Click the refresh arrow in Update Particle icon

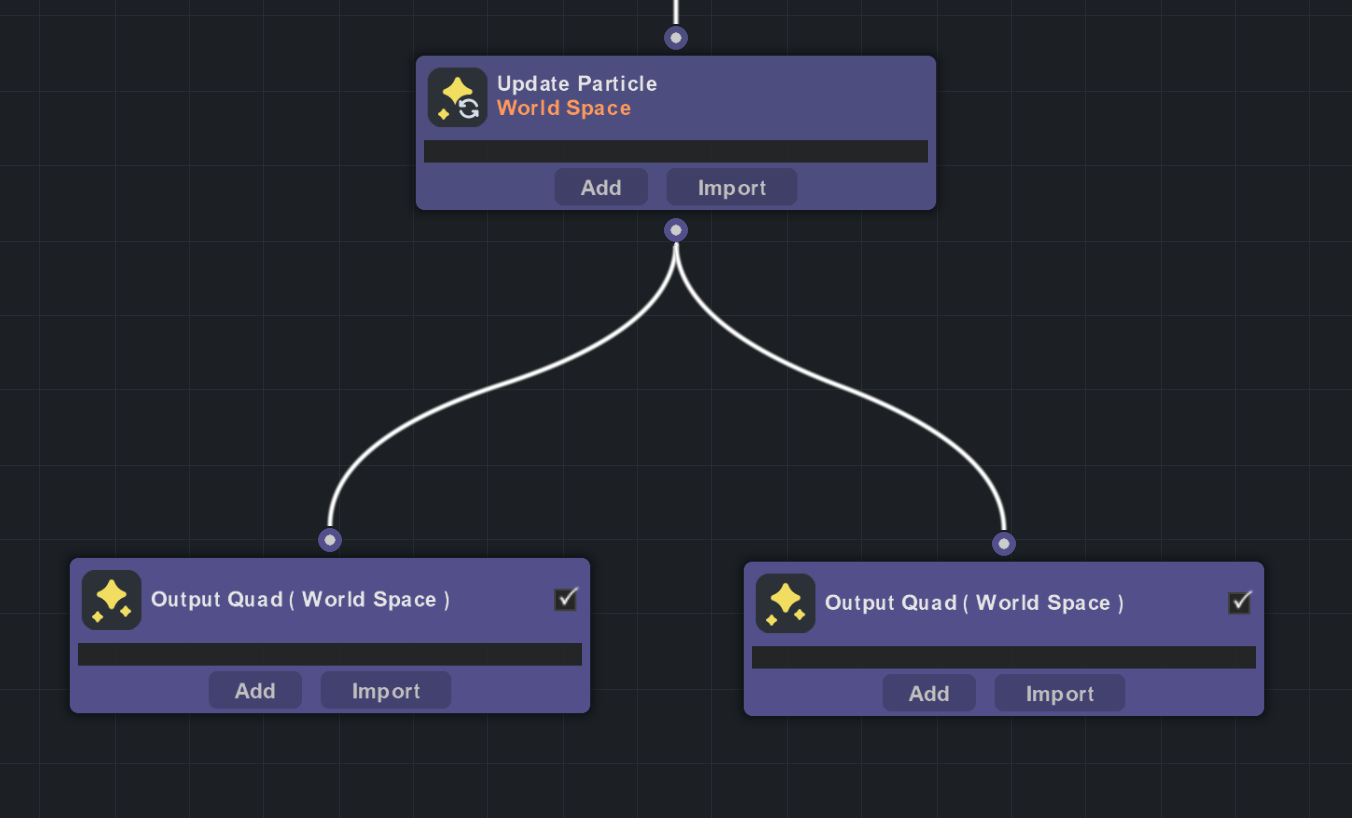(x=467, y=106)
